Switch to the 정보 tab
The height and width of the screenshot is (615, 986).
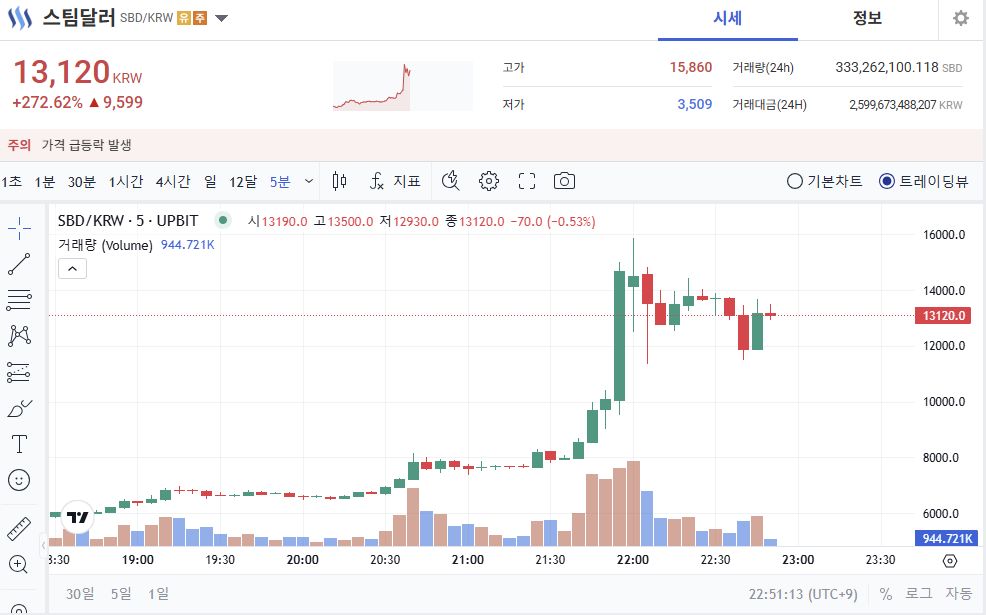pos(866,18)
